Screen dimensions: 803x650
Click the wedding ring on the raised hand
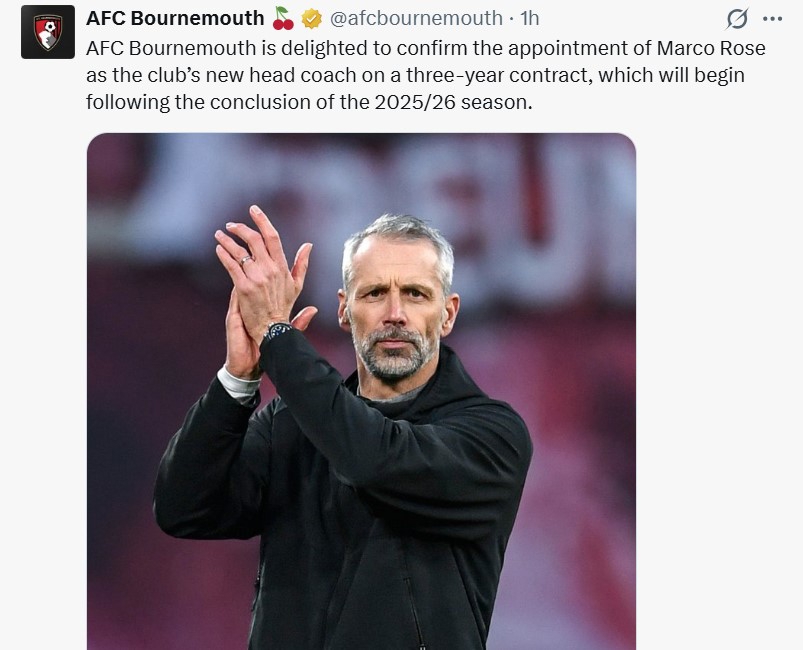pyautogui.click(x=245, y=260)
